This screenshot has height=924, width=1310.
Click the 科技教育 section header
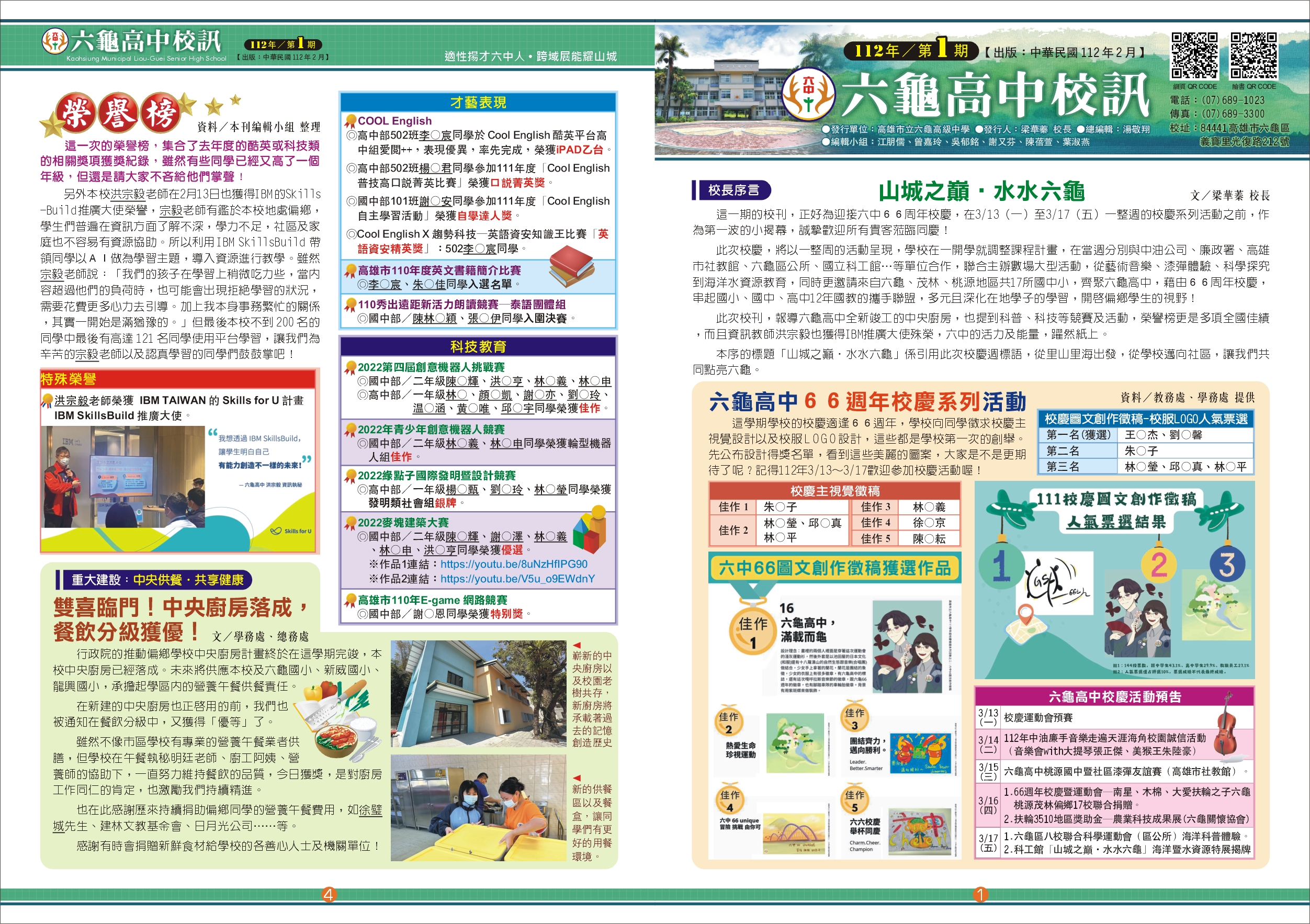(478, 346)
